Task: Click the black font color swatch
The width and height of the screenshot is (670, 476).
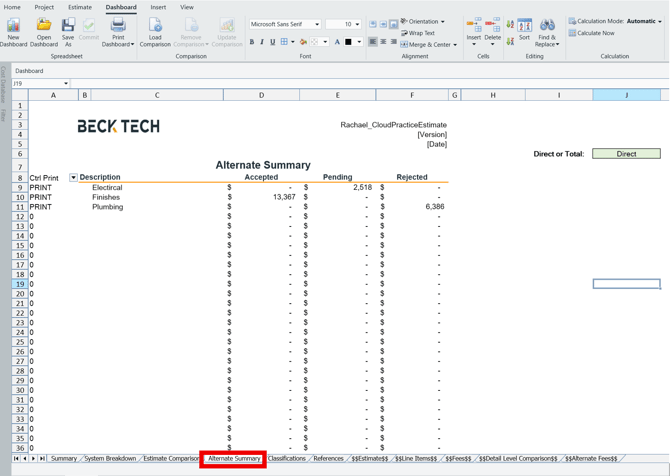Action: [348, 42]
